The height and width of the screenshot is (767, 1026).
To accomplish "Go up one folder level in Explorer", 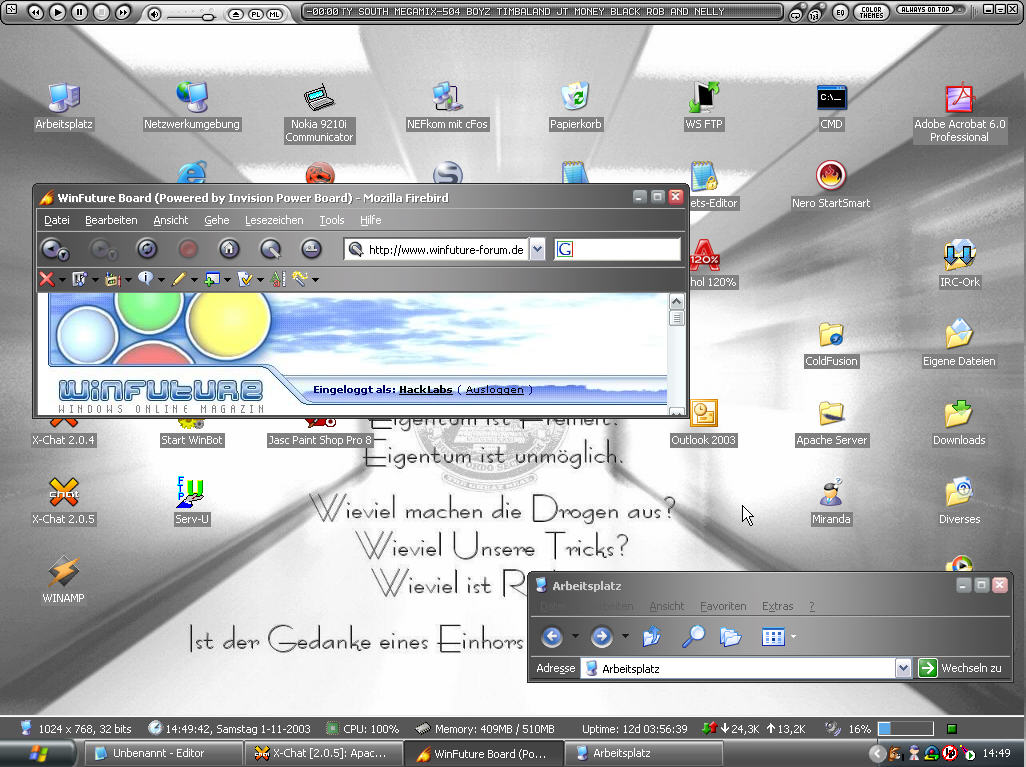I will point(652,636).
